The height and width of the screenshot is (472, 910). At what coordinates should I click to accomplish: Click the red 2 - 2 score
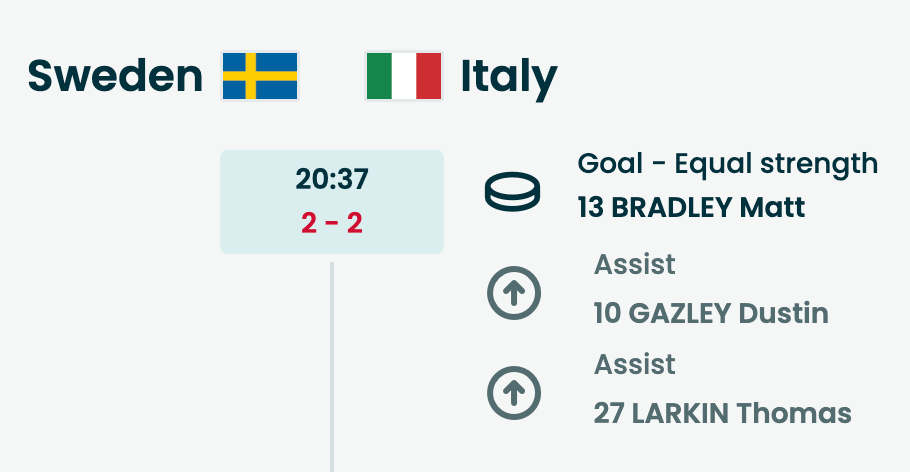(332, 222)
